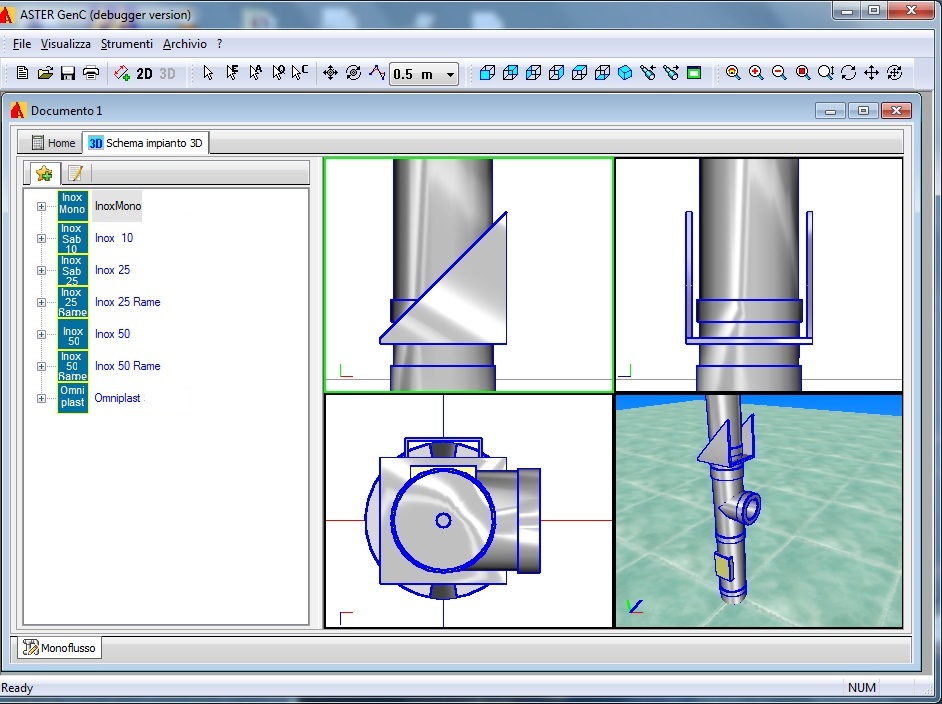Expand the Inox 25 Rame tree node
The image size is (942, 704).
click(41, 302)
